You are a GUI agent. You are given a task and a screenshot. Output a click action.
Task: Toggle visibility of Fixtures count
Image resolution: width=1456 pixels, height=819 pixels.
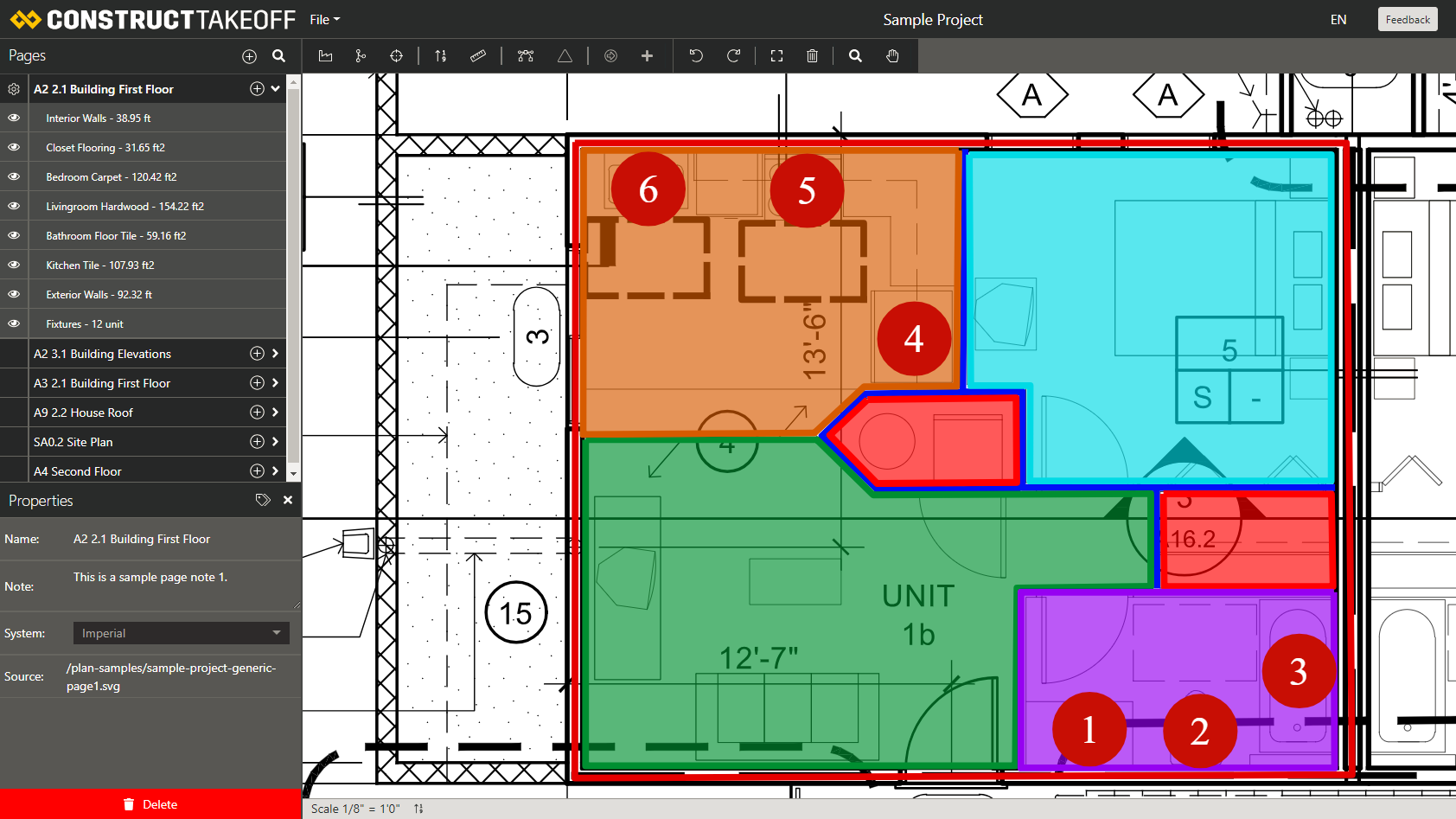click(14, 324)
